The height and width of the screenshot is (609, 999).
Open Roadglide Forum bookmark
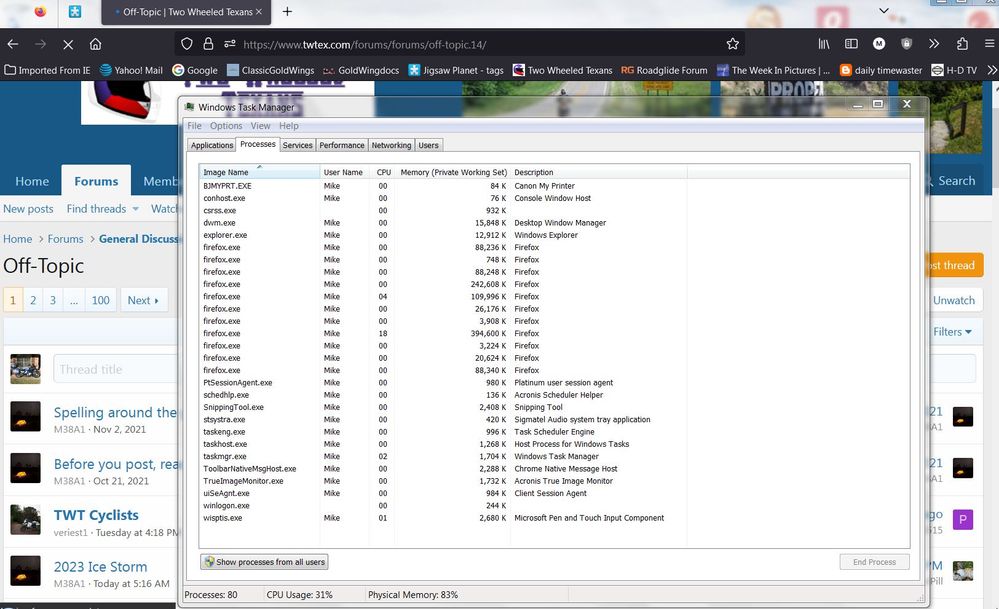click(665, 70)
